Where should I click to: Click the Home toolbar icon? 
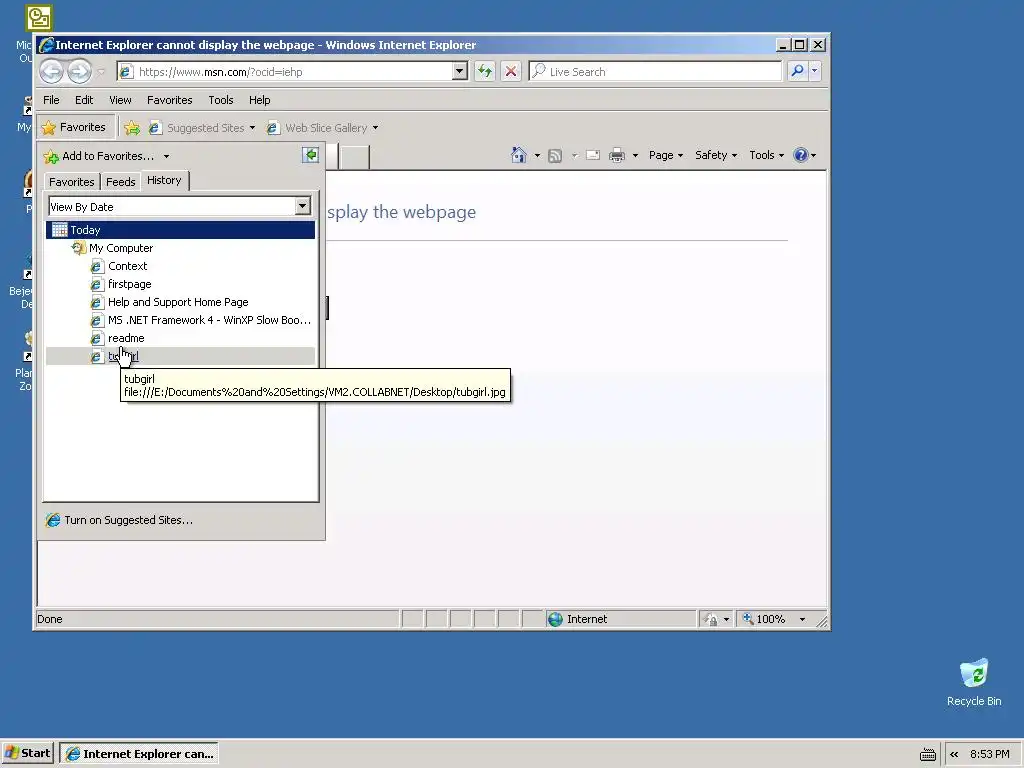519,155
